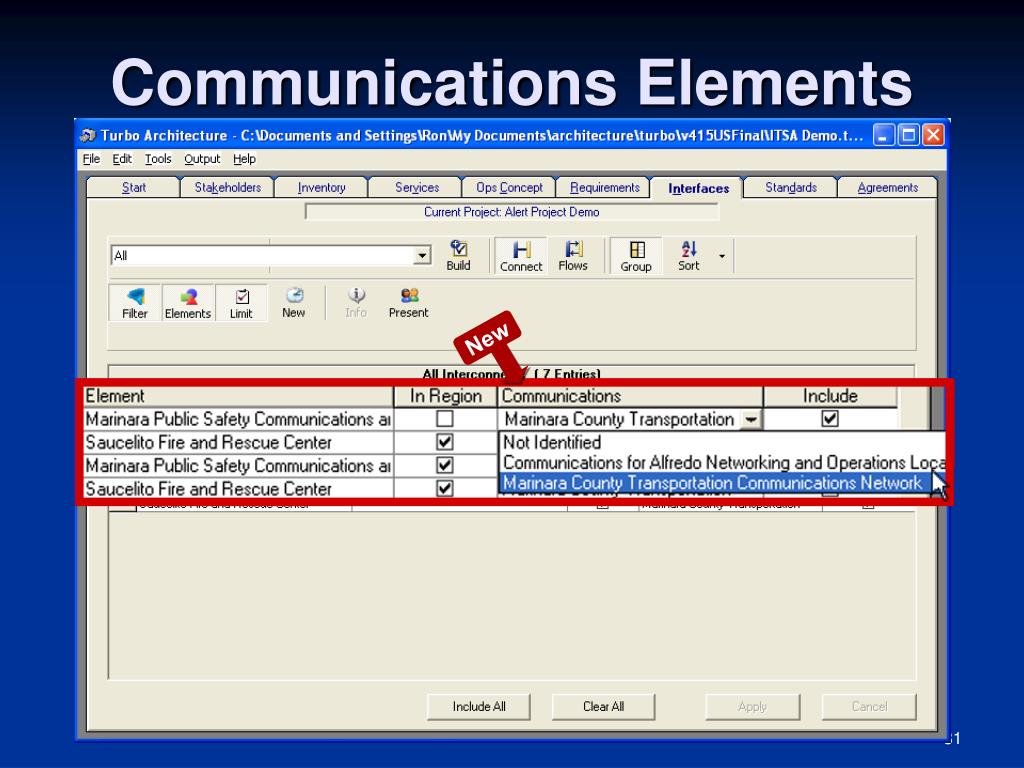Open the Marinara County Transportation communications dropdown arrow

751,419
